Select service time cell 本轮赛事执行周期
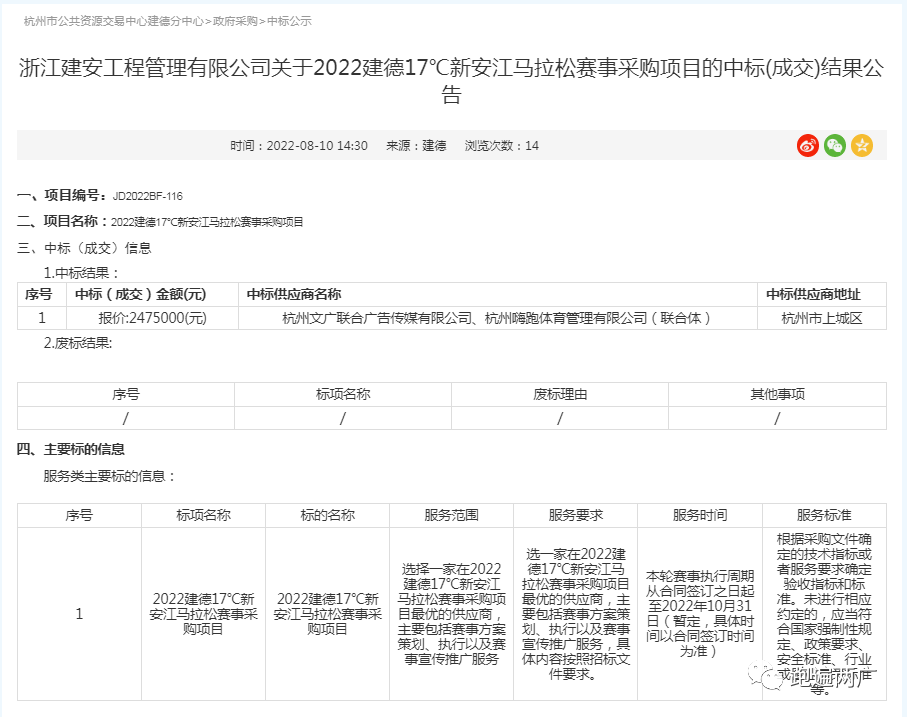Viewport: 907px width, 717px height. click(x=700, y=614)
